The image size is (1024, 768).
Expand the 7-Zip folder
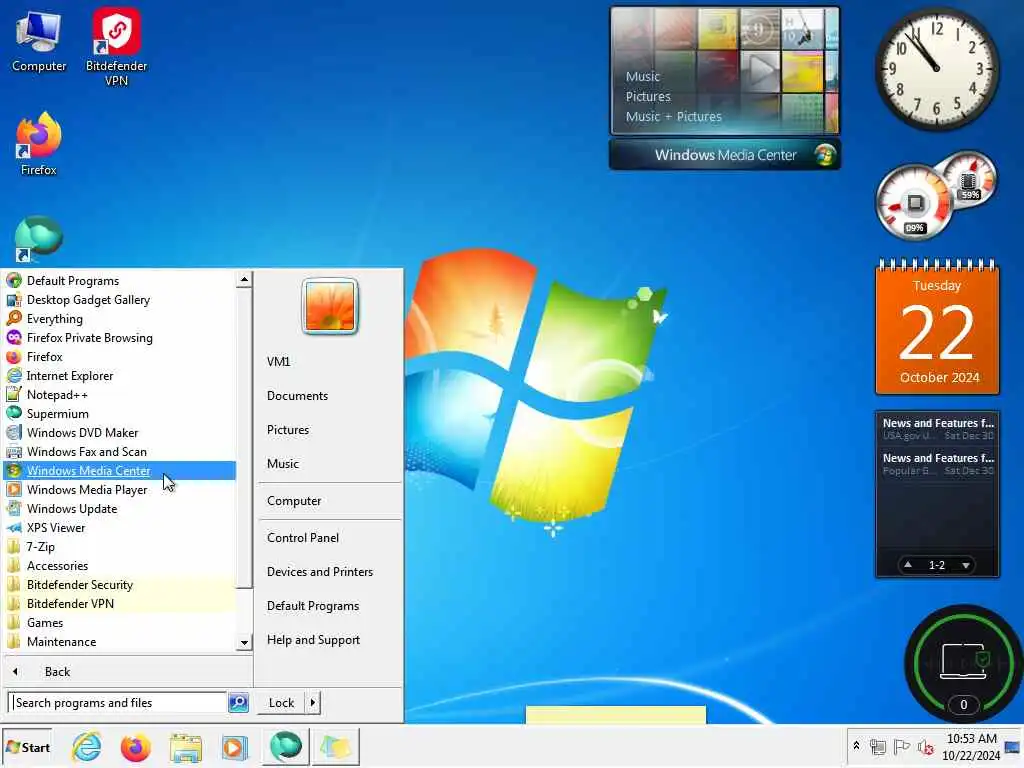click(120, 547)
